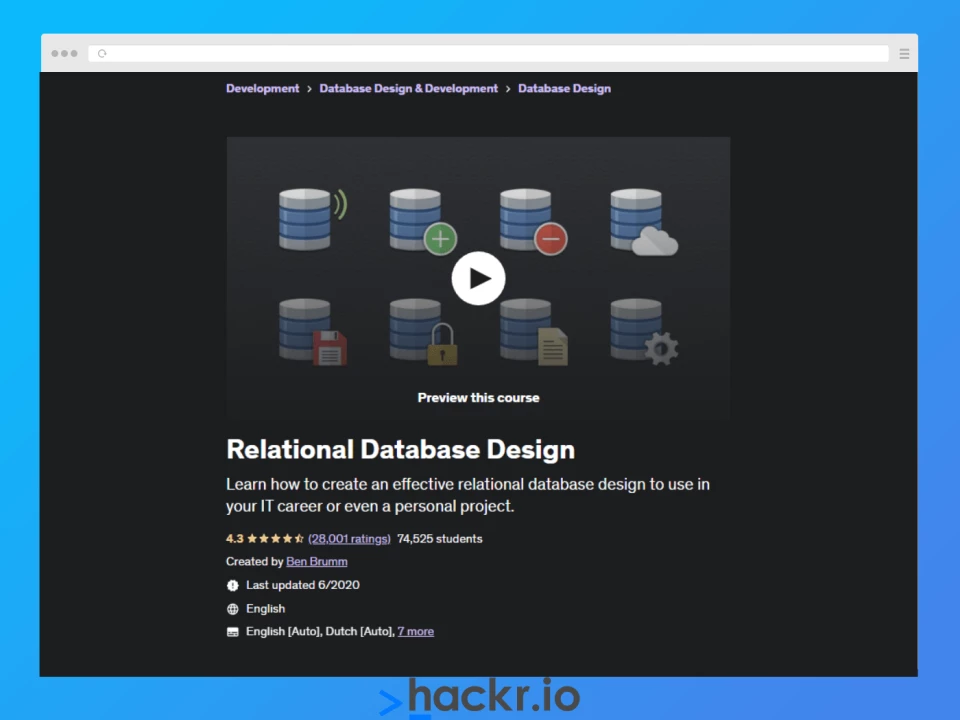This screenshot has height=720, width=960.
Task: Click the 4.3 rating score
Action: 234,539
